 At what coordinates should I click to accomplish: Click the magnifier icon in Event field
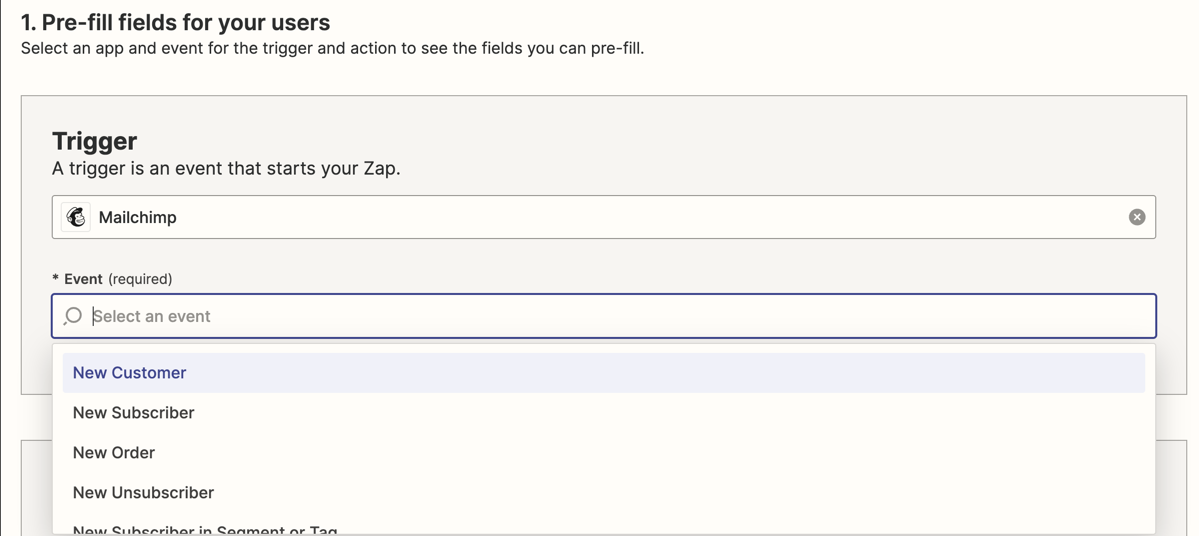(73, 316)
